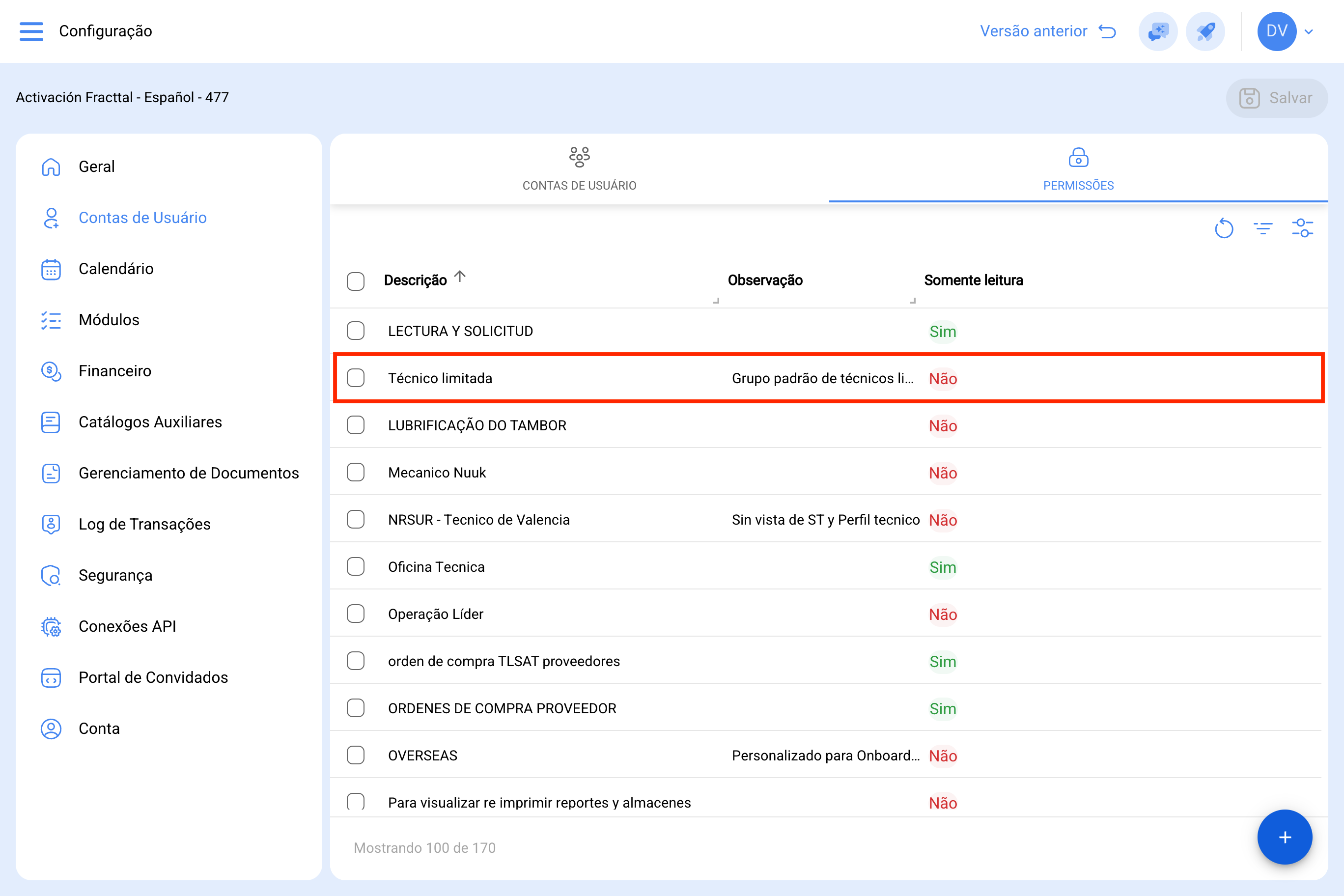Click the user group icon above Contas de Usuário

[580, 157]
